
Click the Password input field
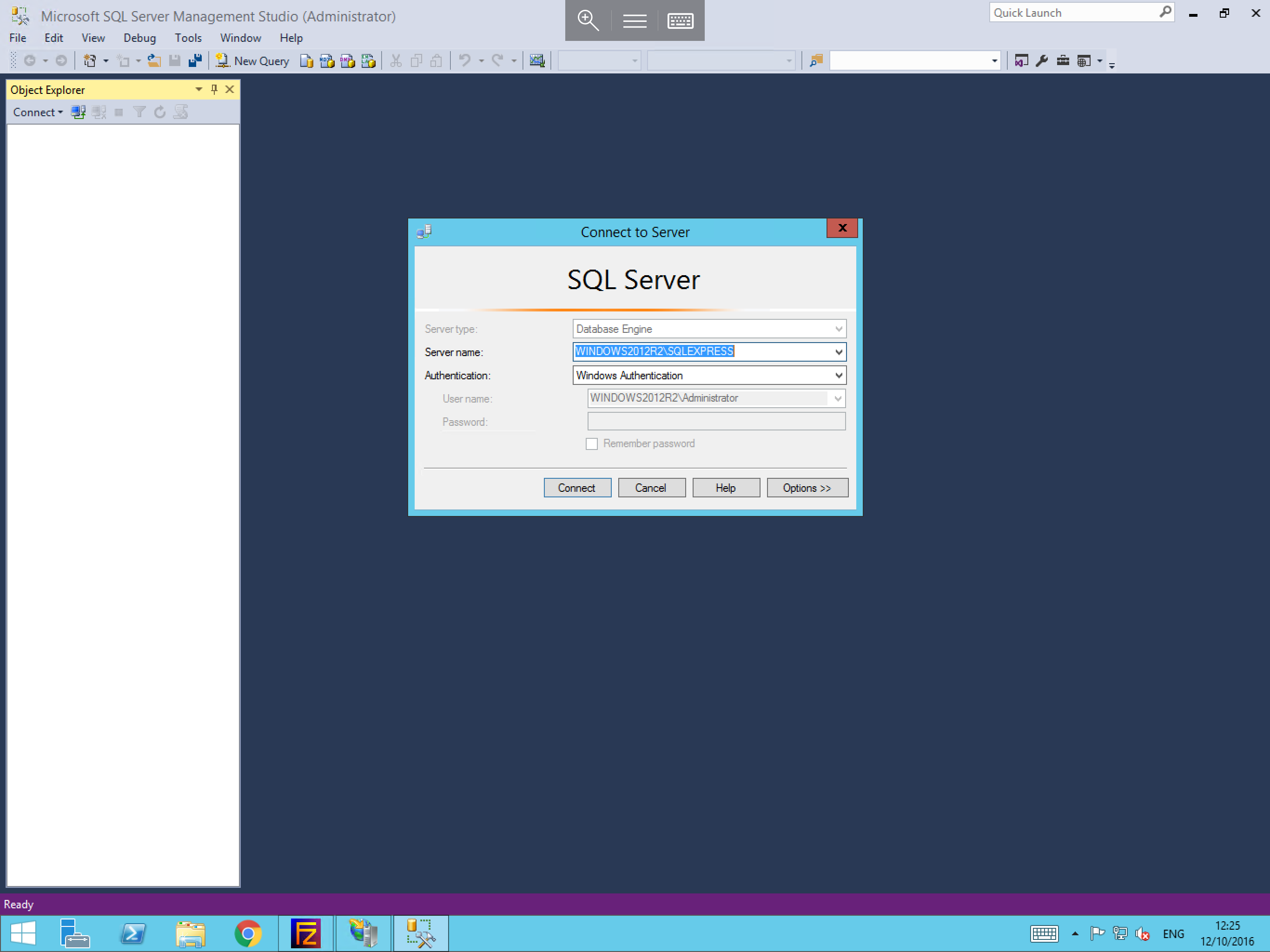pos(716,422)
